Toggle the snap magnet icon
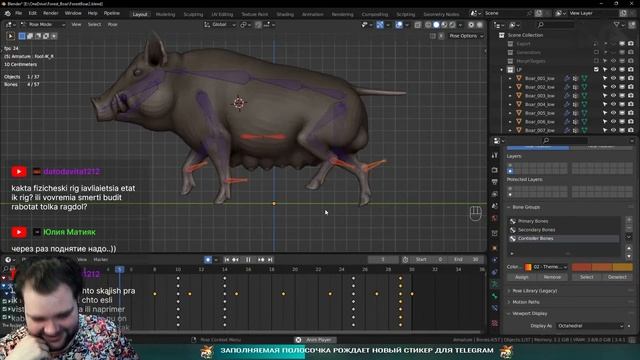Viewport: 640px width, 360px height. (258, 25)
